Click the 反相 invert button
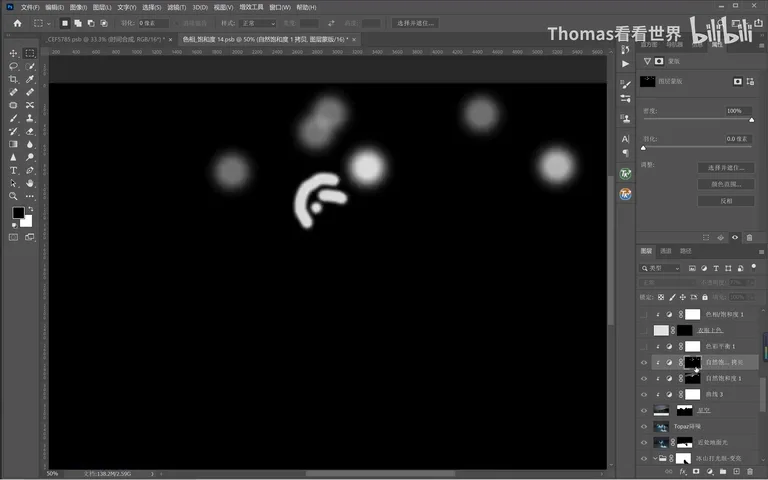This screenshot has height=480, width=768. click(x=726, y=201)
